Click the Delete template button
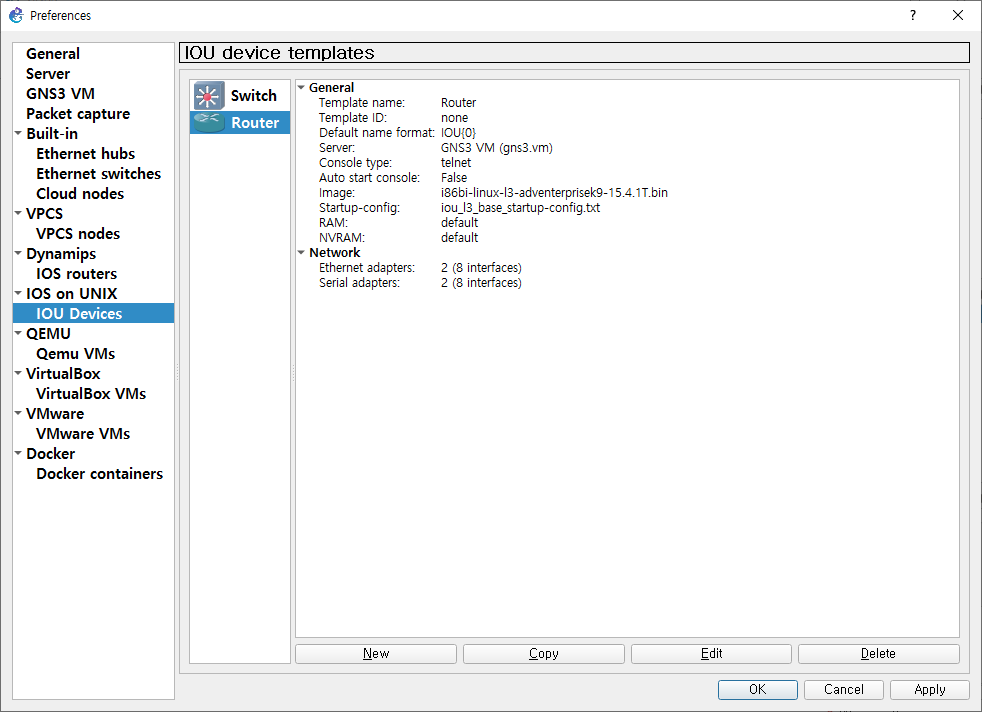 879,654
